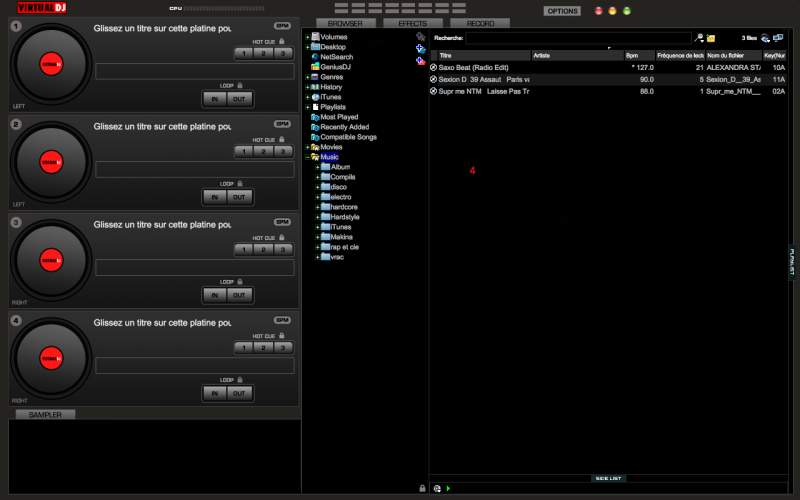
Task: Click the folder icon beside search box
Action: [711, 37]
